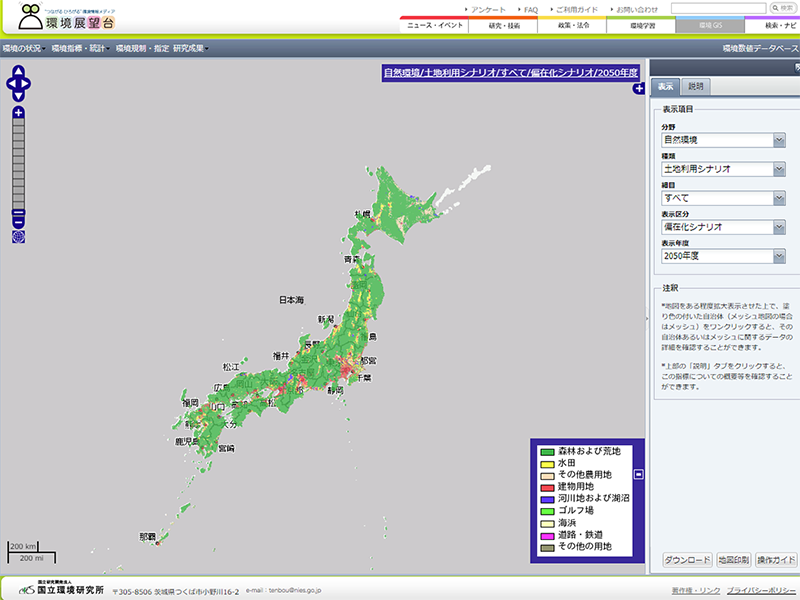This screenshot has height=600, width=800.
Task: Zoom in with the plus button
Action: tap(18, 112)
